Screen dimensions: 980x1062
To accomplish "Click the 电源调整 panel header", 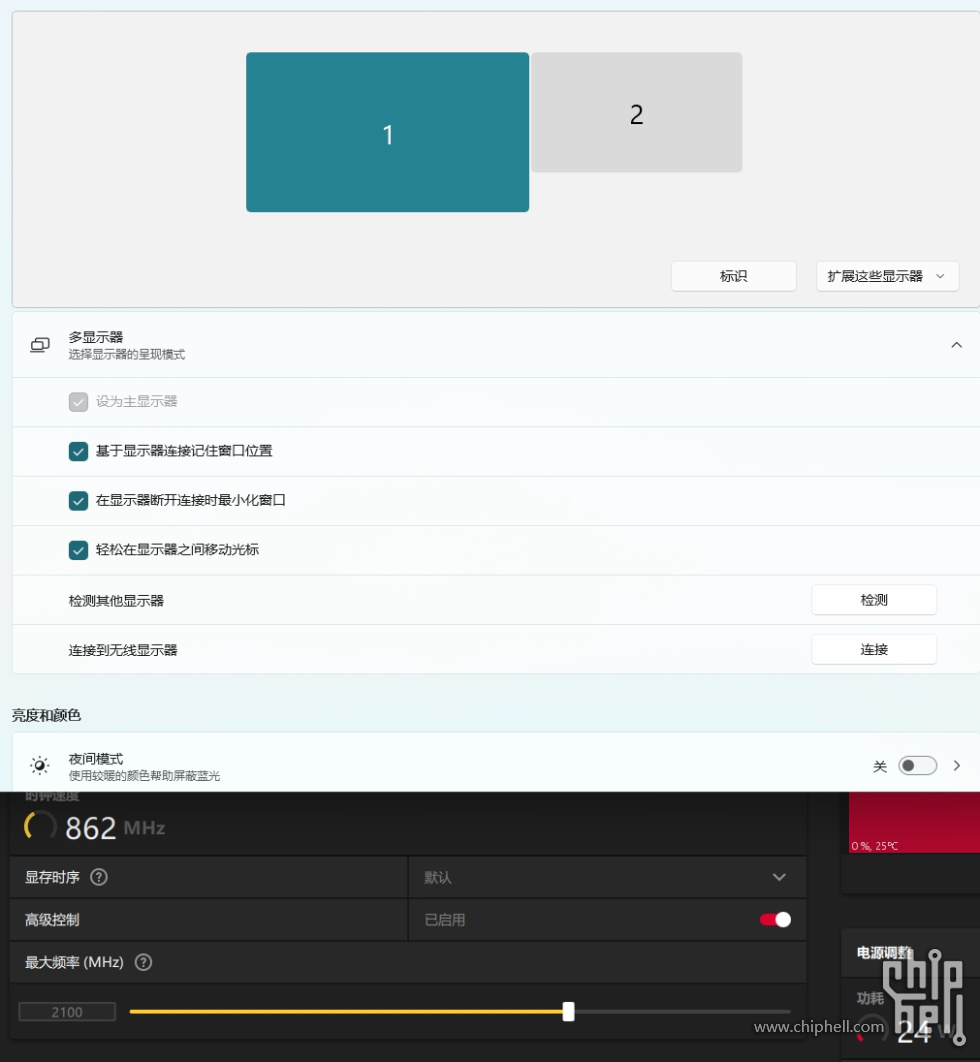I will (x=884, y=953).
